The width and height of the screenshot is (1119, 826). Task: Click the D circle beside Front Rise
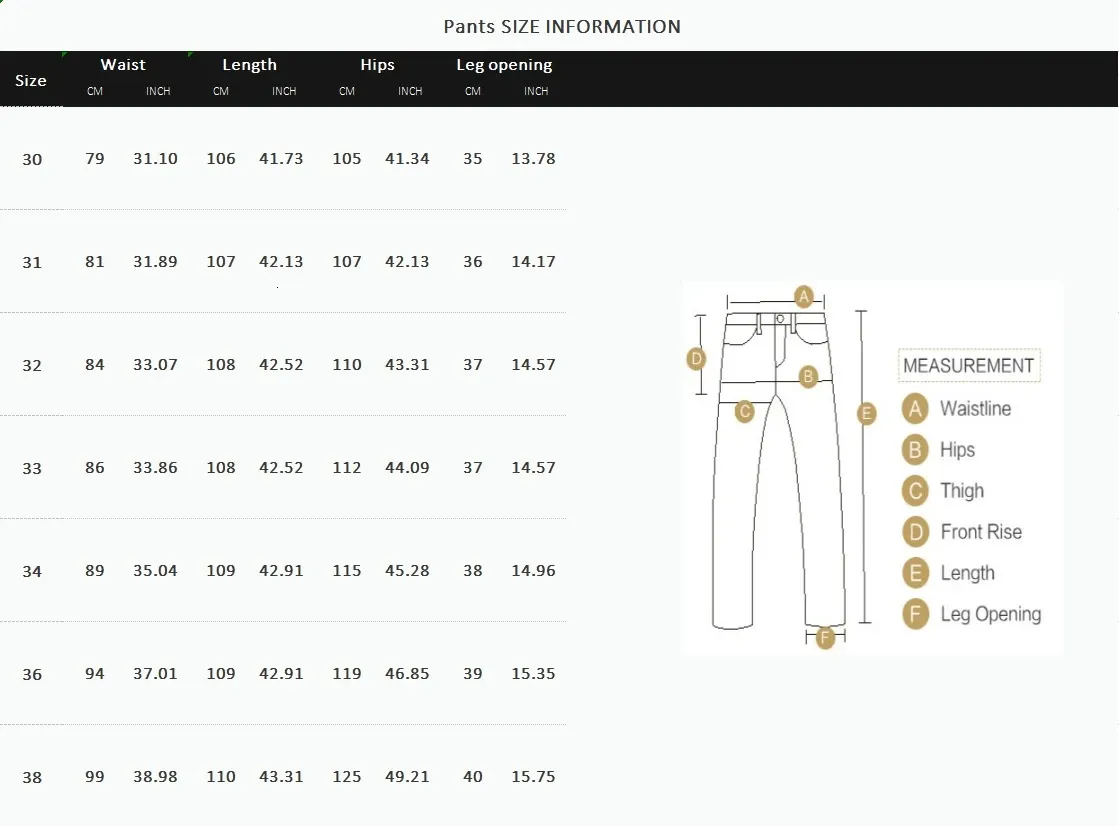pyautogui.click(x=915, y=532)
